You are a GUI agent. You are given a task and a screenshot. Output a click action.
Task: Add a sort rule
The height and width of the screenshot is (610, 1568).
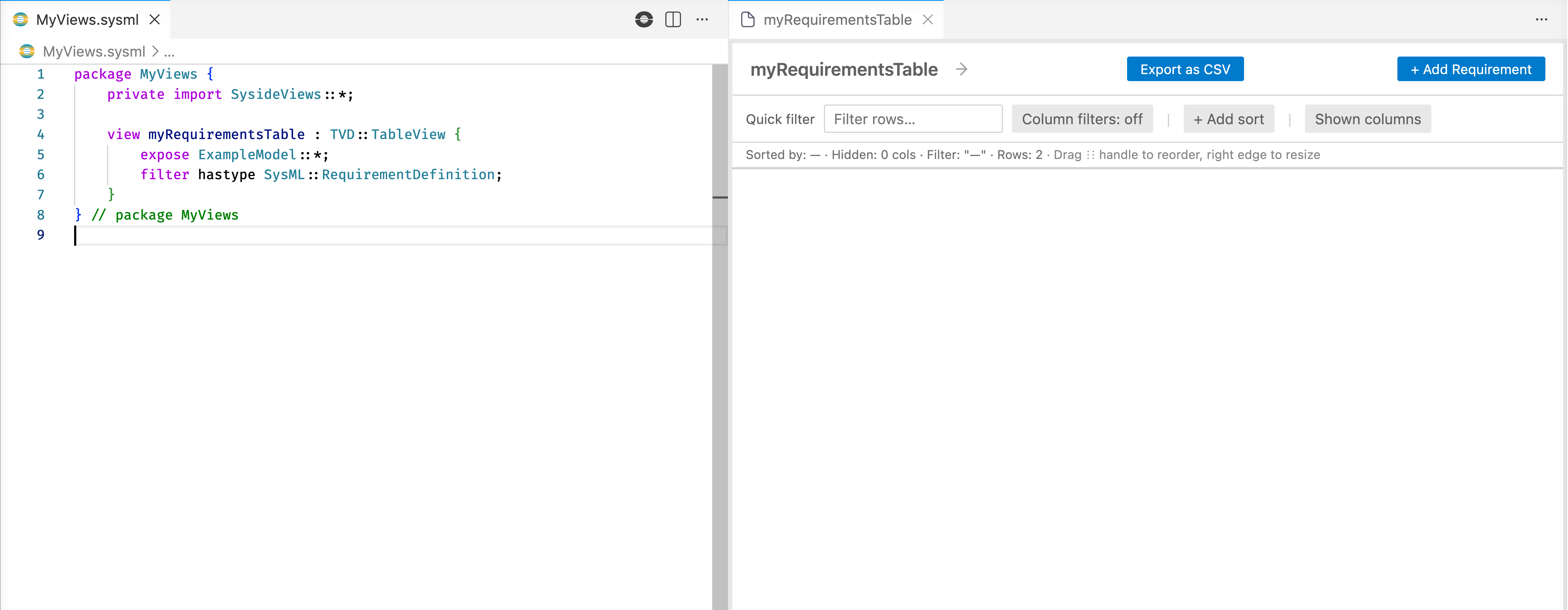[1228, 119]
